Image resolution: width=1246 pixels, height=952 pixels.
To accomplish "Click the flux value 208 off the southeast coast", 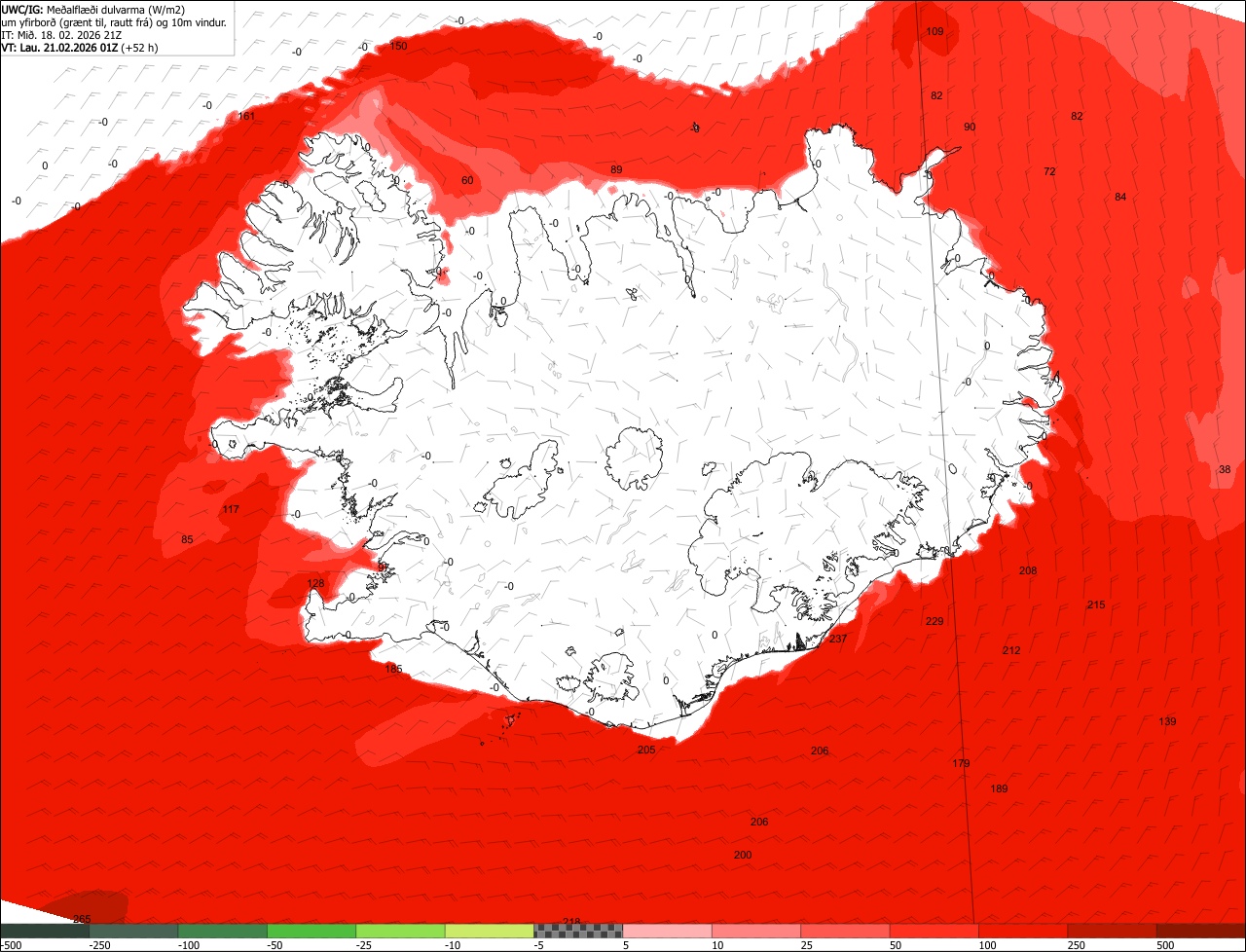I will (x=1028, y=570).
